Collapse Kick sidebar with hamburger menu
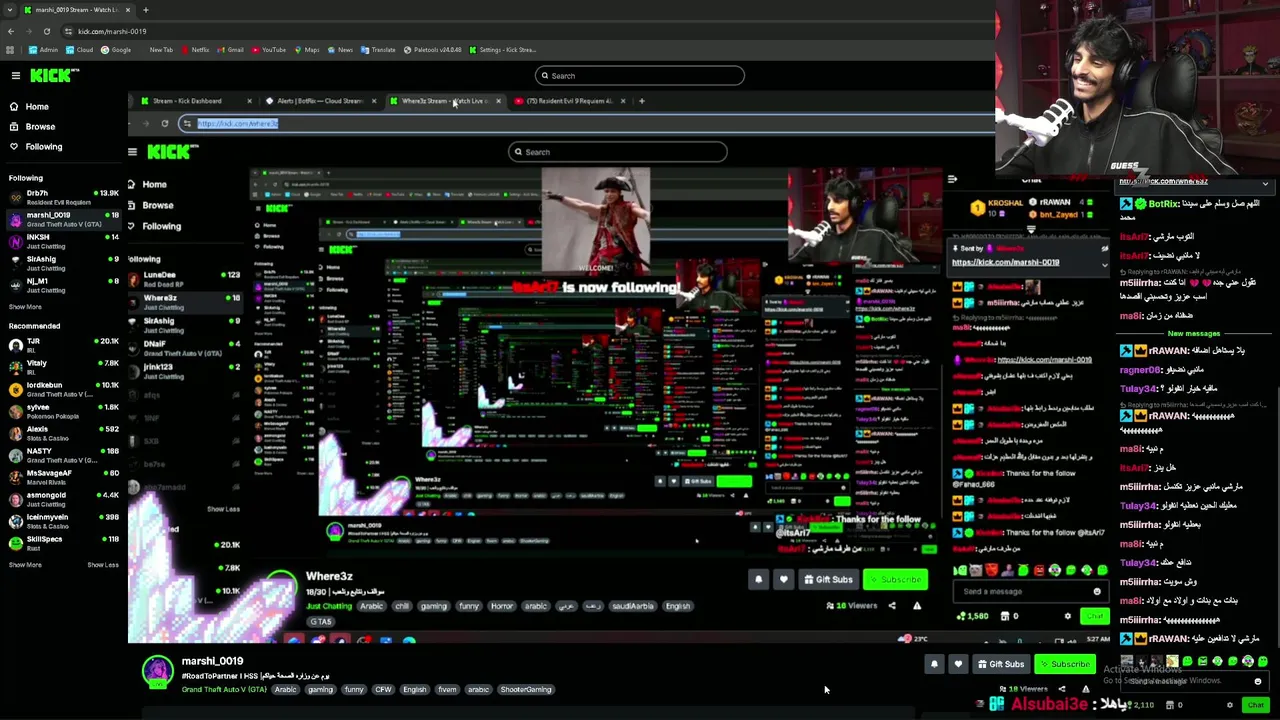The width and height of the screenshot is (1280, 720). pyautogui.click(x=16, y=76)
